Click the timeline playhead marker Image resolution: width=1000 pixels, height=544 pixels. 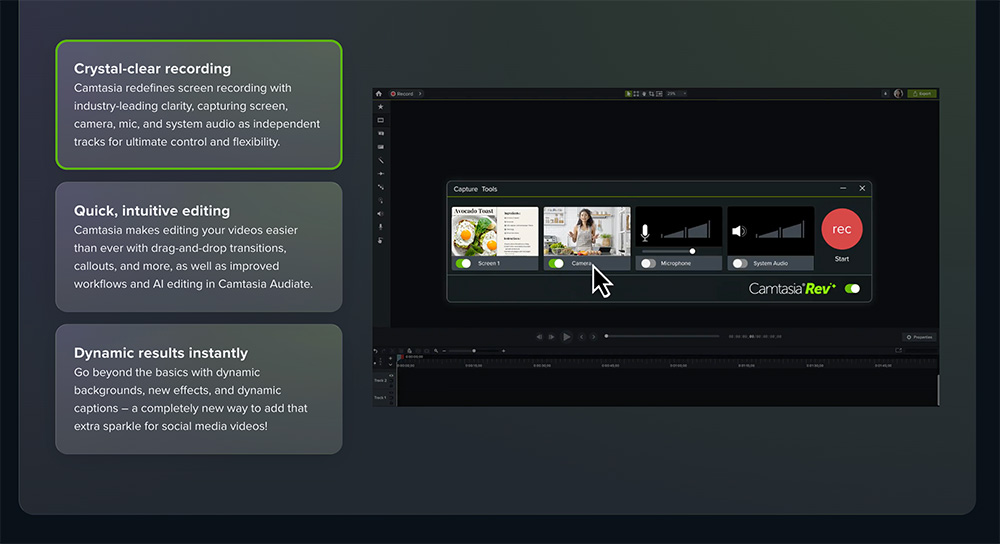click(x=400, y=357)
